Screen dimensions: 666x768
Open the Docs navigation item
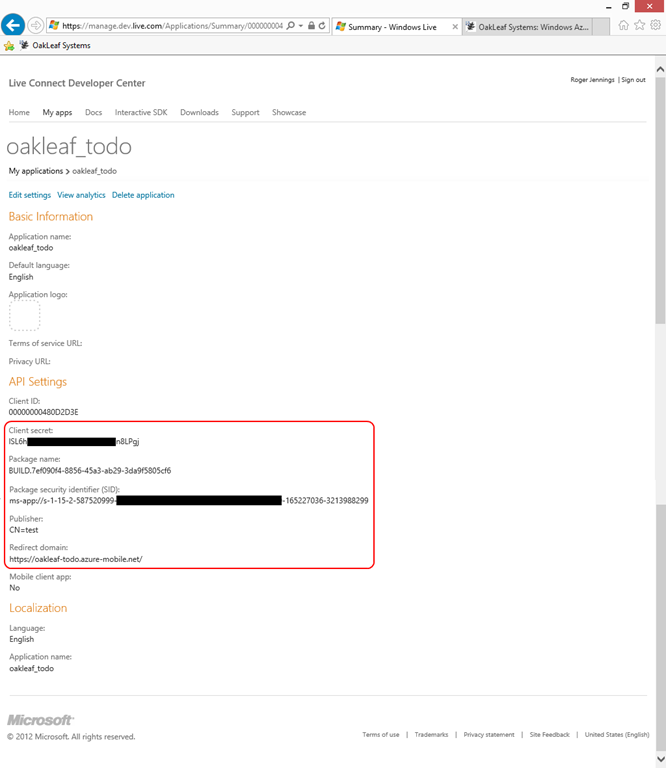point(94,112)
